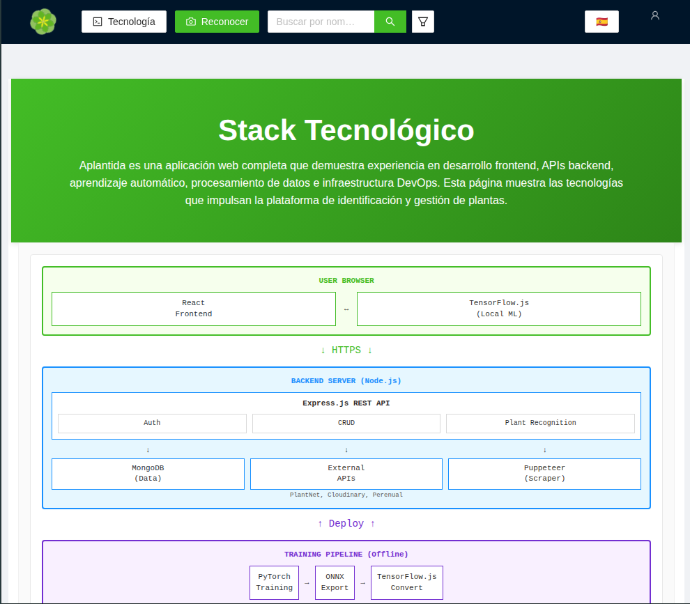690x604 pixels.
Task: Select the TensorFlow.js (Local ML) box
Action: pyautogui.click(x=499, y=308)
